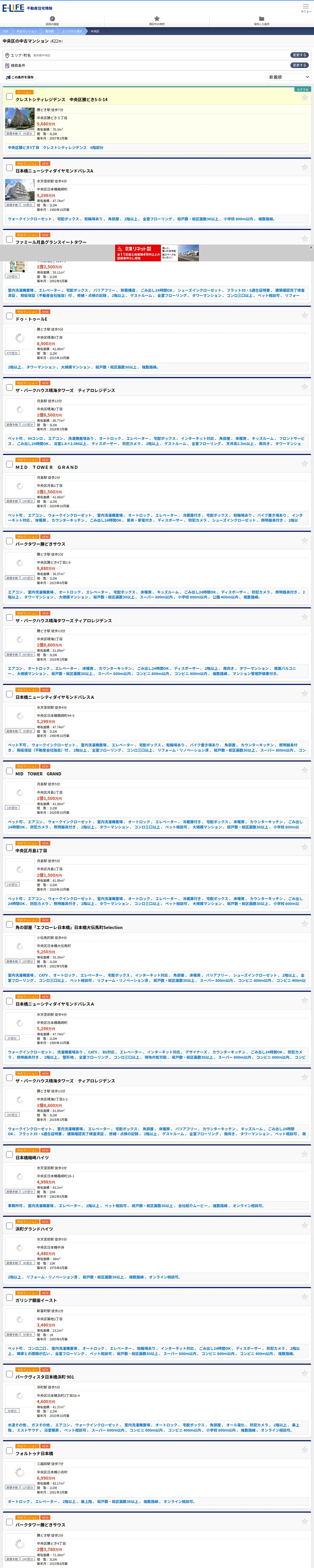Image resolution: width=314 pixels, height=1568 pixels.
Task: Click the エリア・町名 location pin icon
Action: click(x=7, y=55)
